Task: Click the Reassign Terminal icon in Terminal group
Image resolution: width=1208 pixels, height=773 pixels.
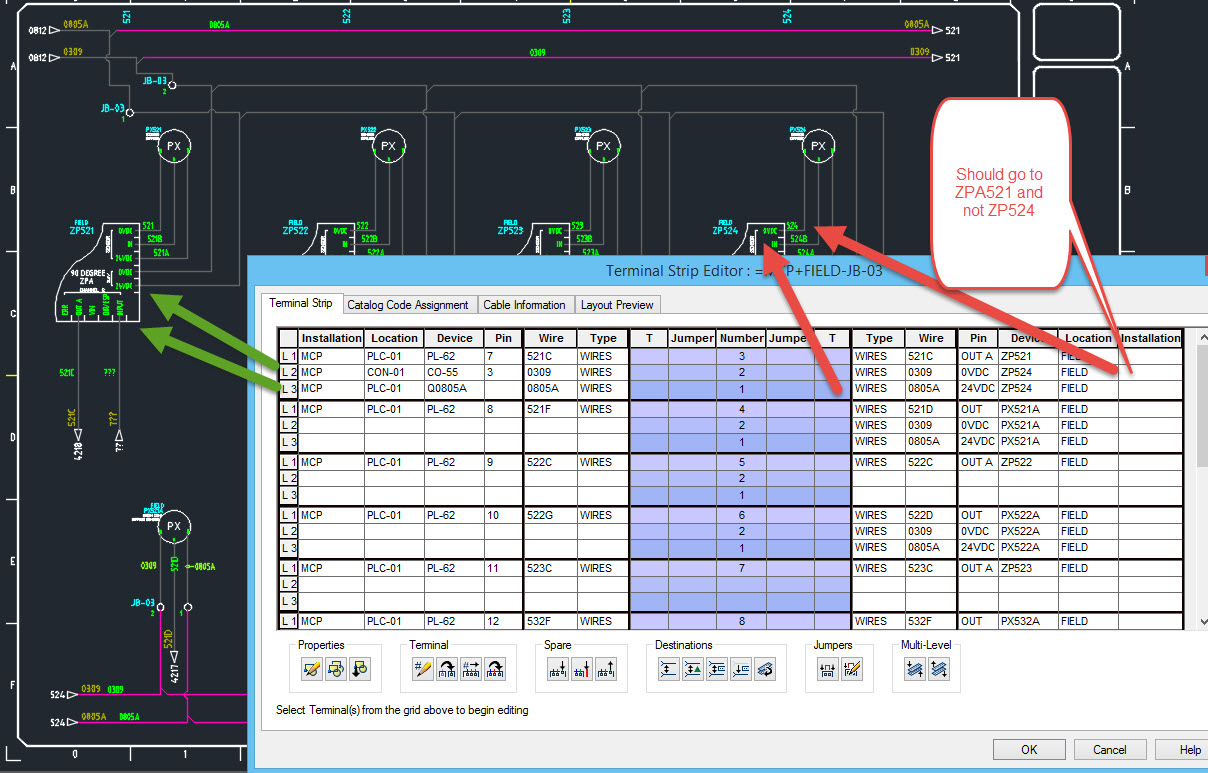Action: (x=448, y=668)
